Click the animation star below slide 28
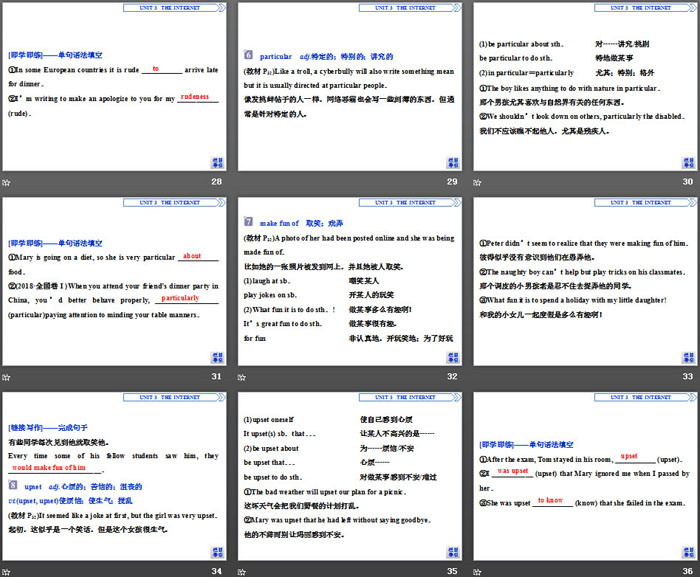700x577 pixels. 6,182
